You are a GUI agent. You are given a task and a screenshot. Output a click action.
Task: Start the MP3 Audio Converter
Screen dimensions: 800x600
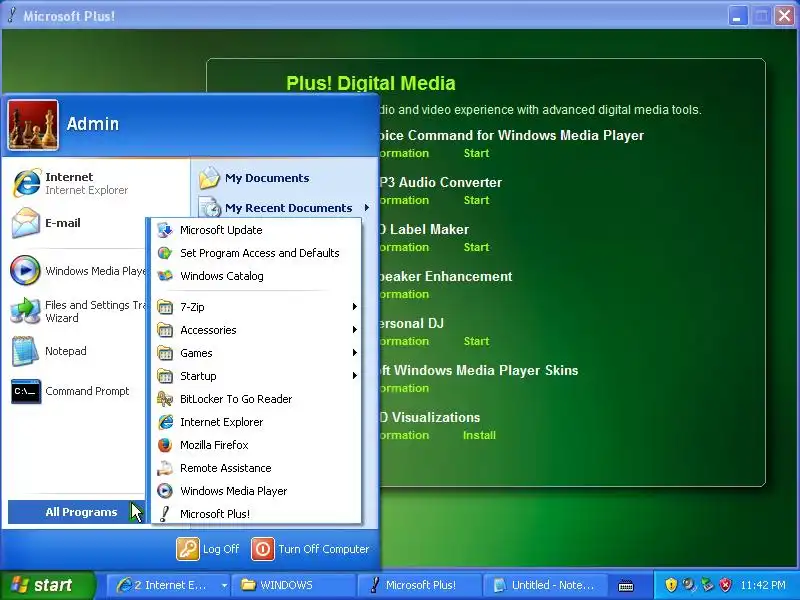tap(477, 200)
